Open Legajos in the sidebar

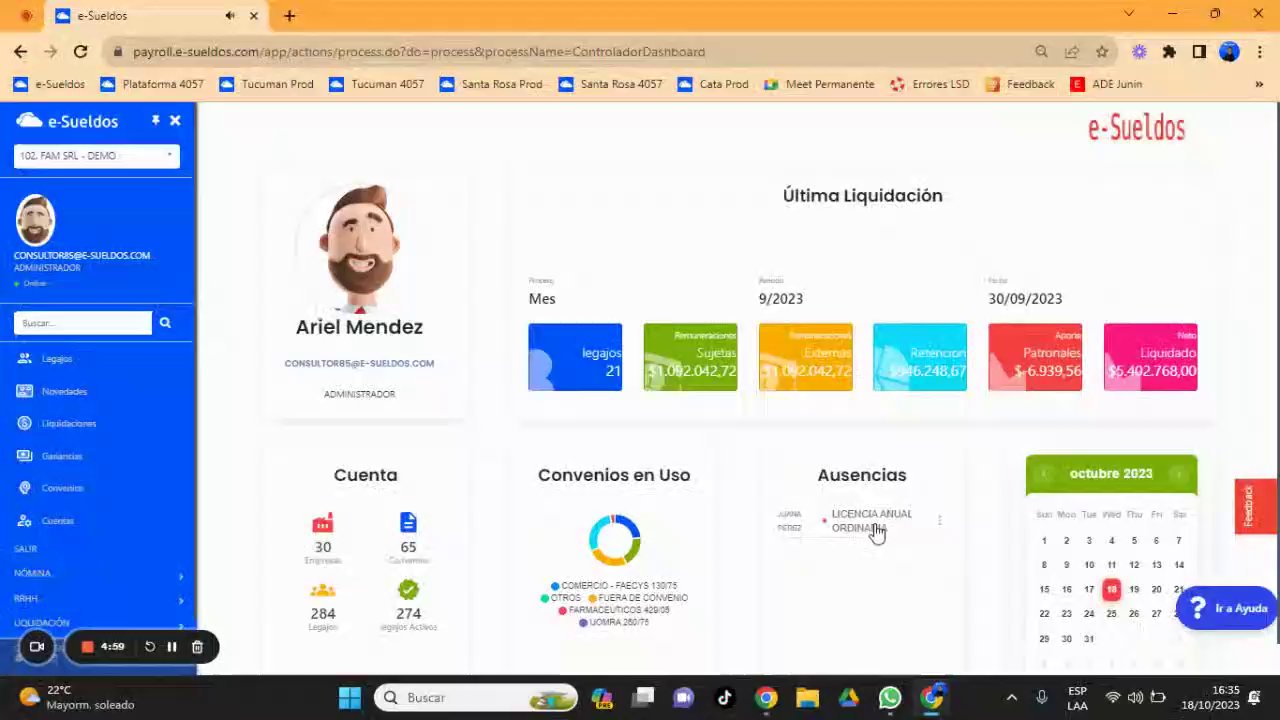tap(57, 359)
